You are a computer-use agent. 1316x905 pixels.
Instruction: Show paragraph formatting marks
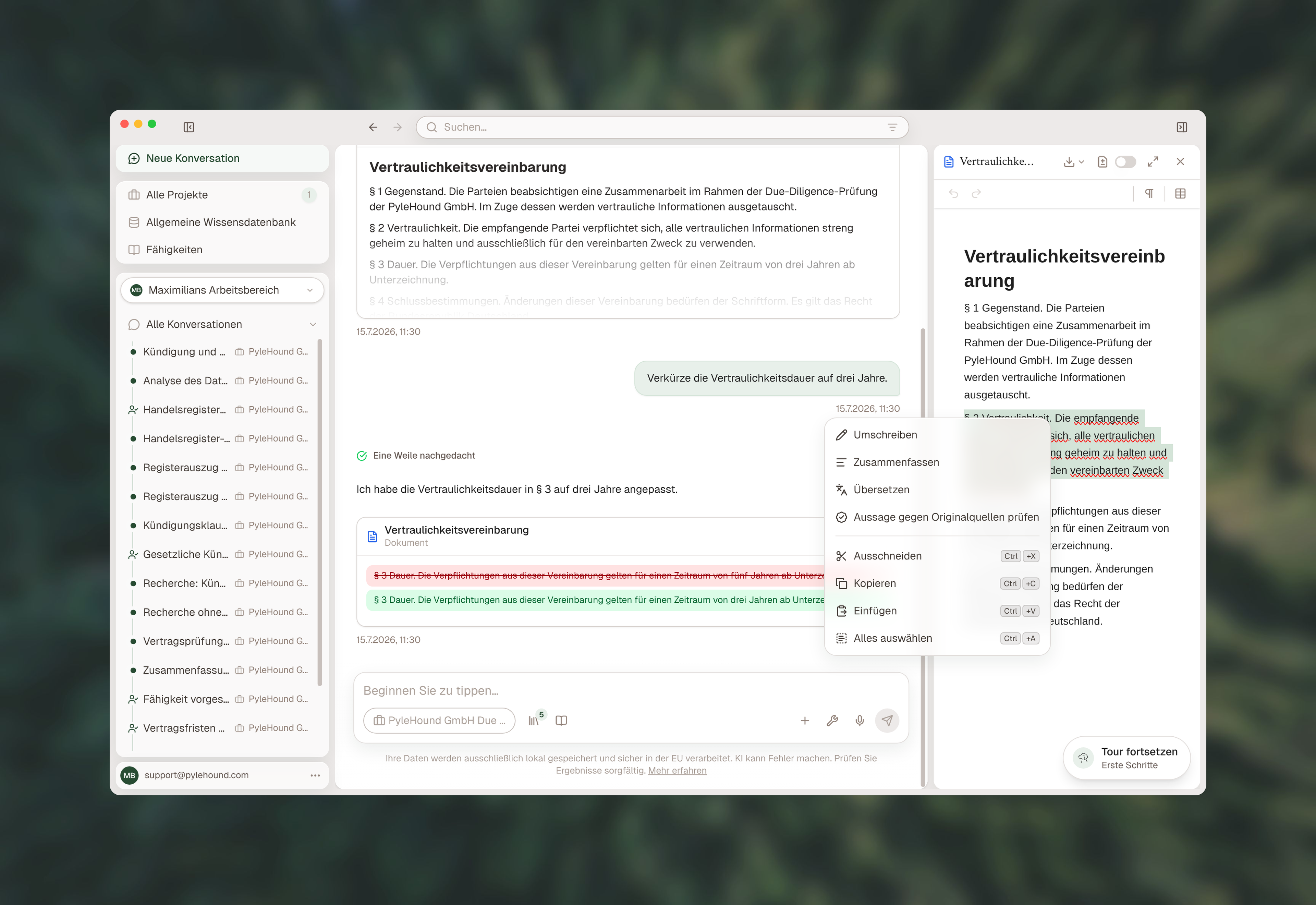tap(1149, 193)
